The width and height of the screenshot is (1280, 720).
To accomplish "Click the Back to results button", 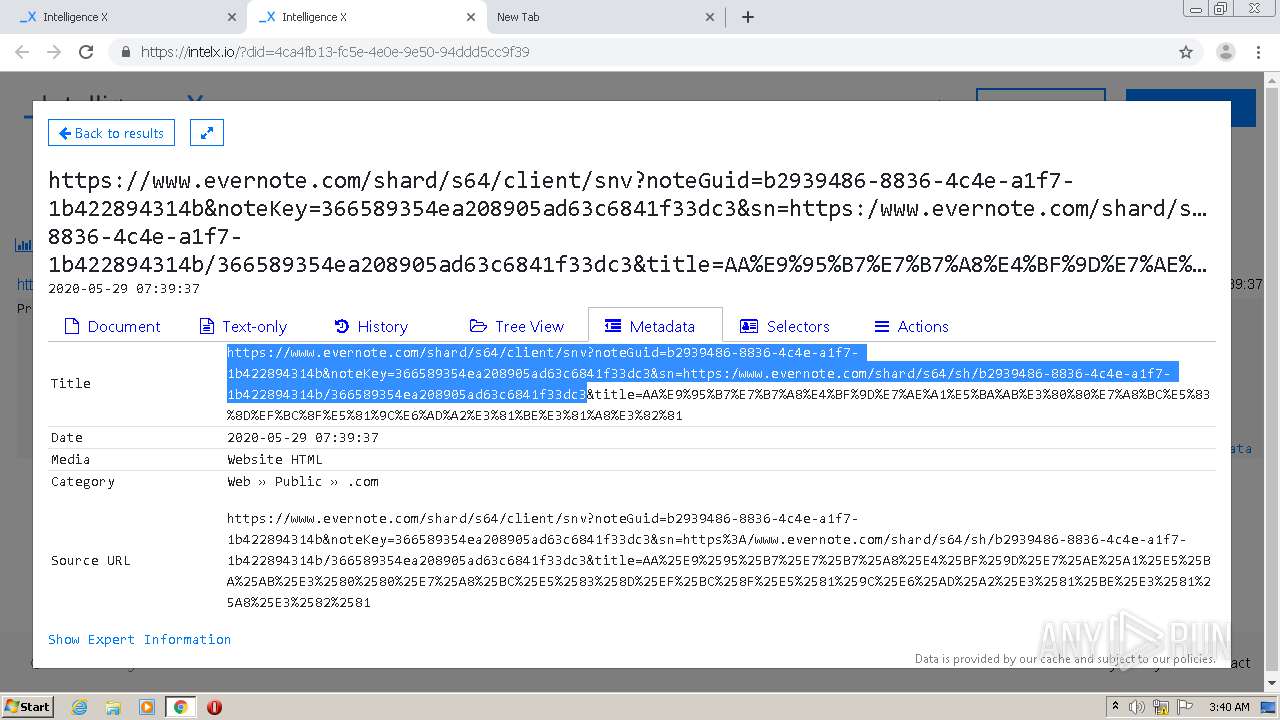I will [x=111, y=133].
